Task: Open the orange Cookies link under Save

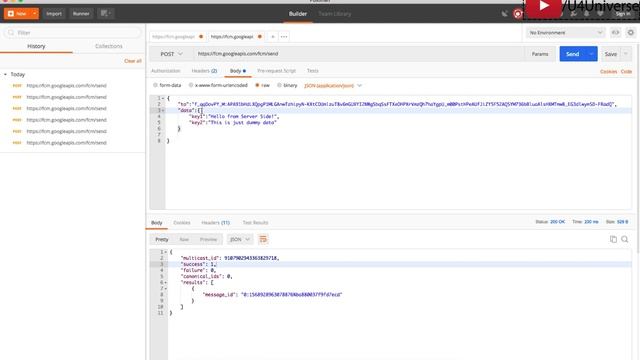Action: (608, 71)
